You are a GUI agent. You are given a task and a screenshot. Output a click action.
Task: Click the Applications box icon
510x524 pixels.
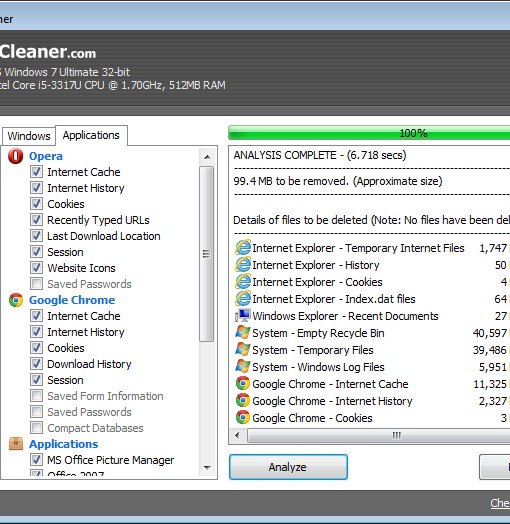(16, 444)
